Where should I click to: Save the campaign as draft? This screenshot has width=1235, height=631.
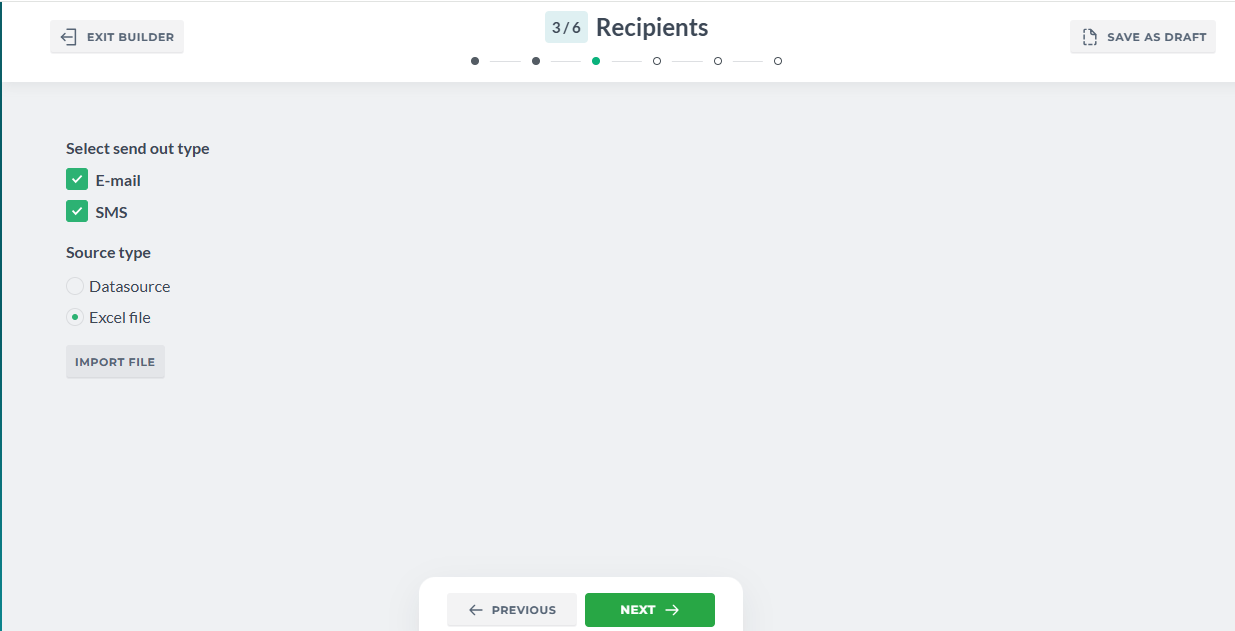pyautogui.click(x=1143, y=37)
